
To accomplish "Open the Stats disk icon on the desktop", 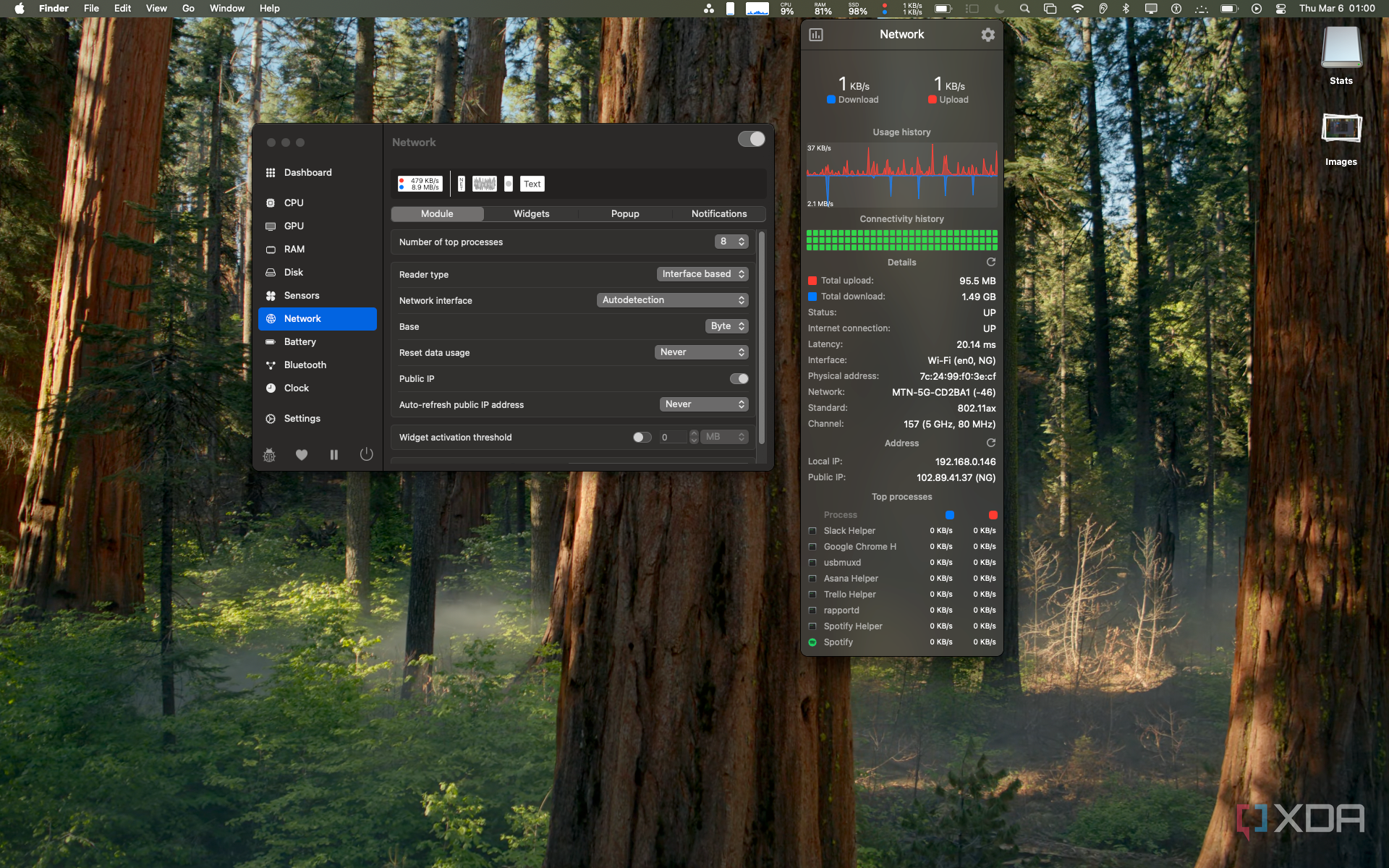I will click(x=1341, y=48).
